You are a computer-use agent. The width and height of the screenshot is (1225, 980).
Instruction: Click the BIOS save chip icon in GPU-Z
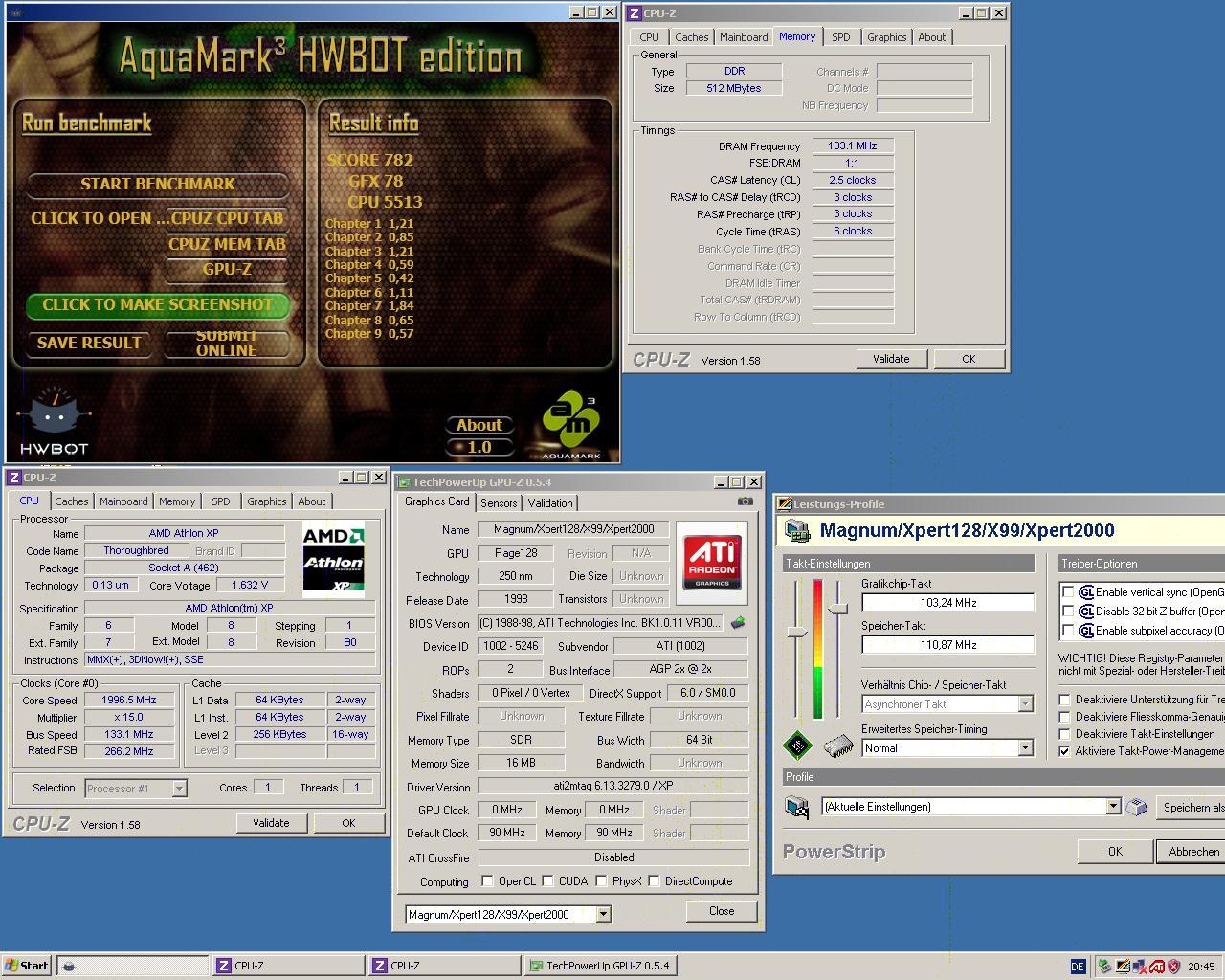tap(738, 623)
